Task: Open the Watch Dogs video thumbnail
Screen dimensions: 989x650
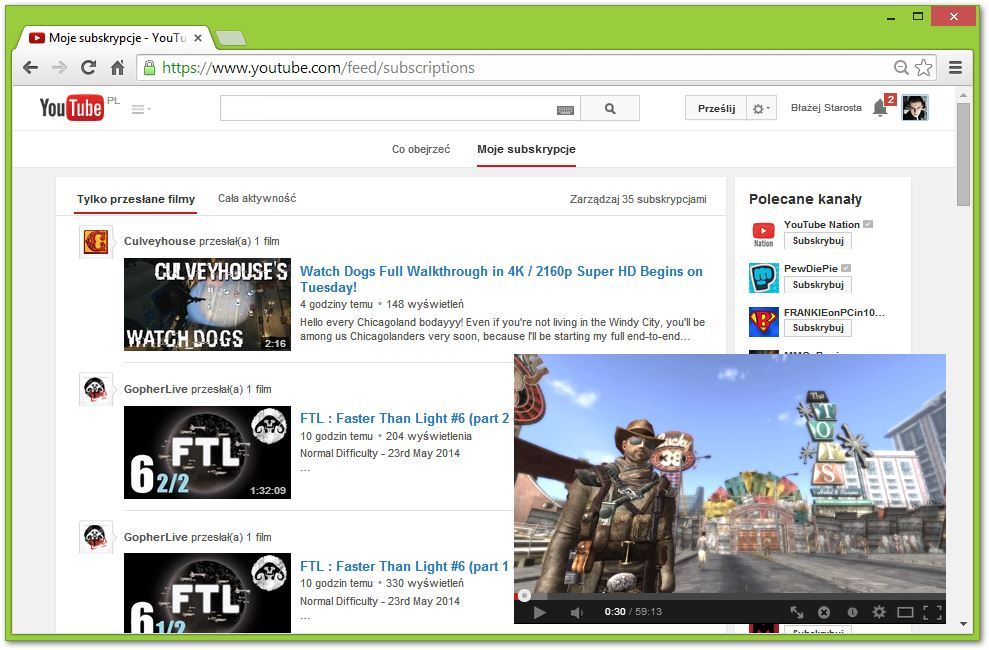Action: [208, 304]
